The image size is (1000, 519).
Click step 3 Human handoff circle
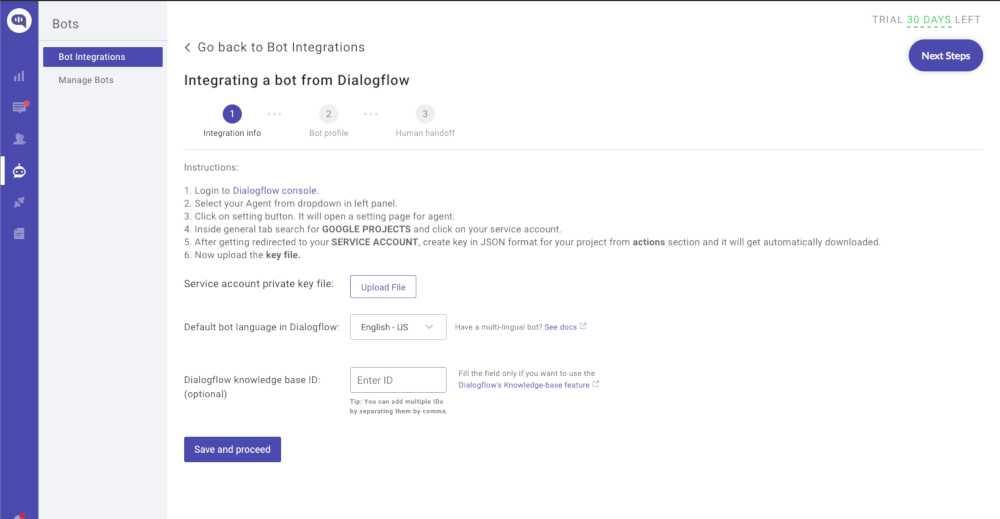coord(425,113)
